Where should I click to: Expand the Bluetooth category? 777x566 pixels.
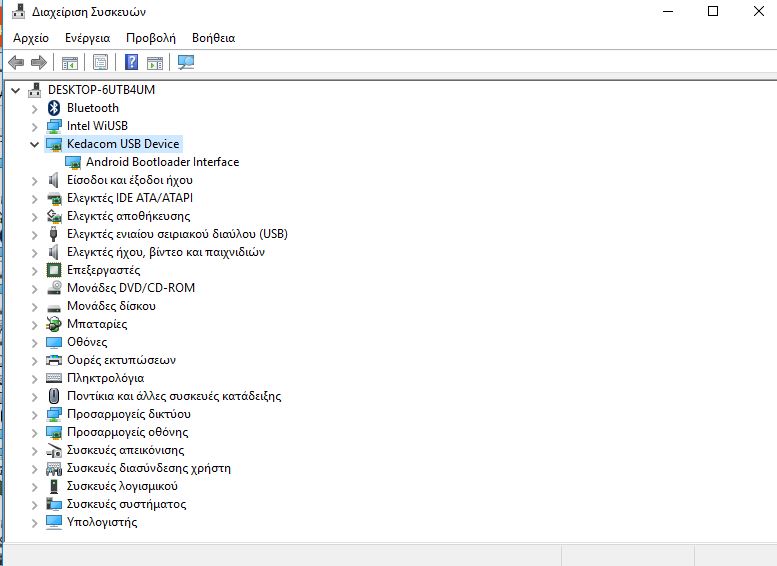[x=35, y=108]
